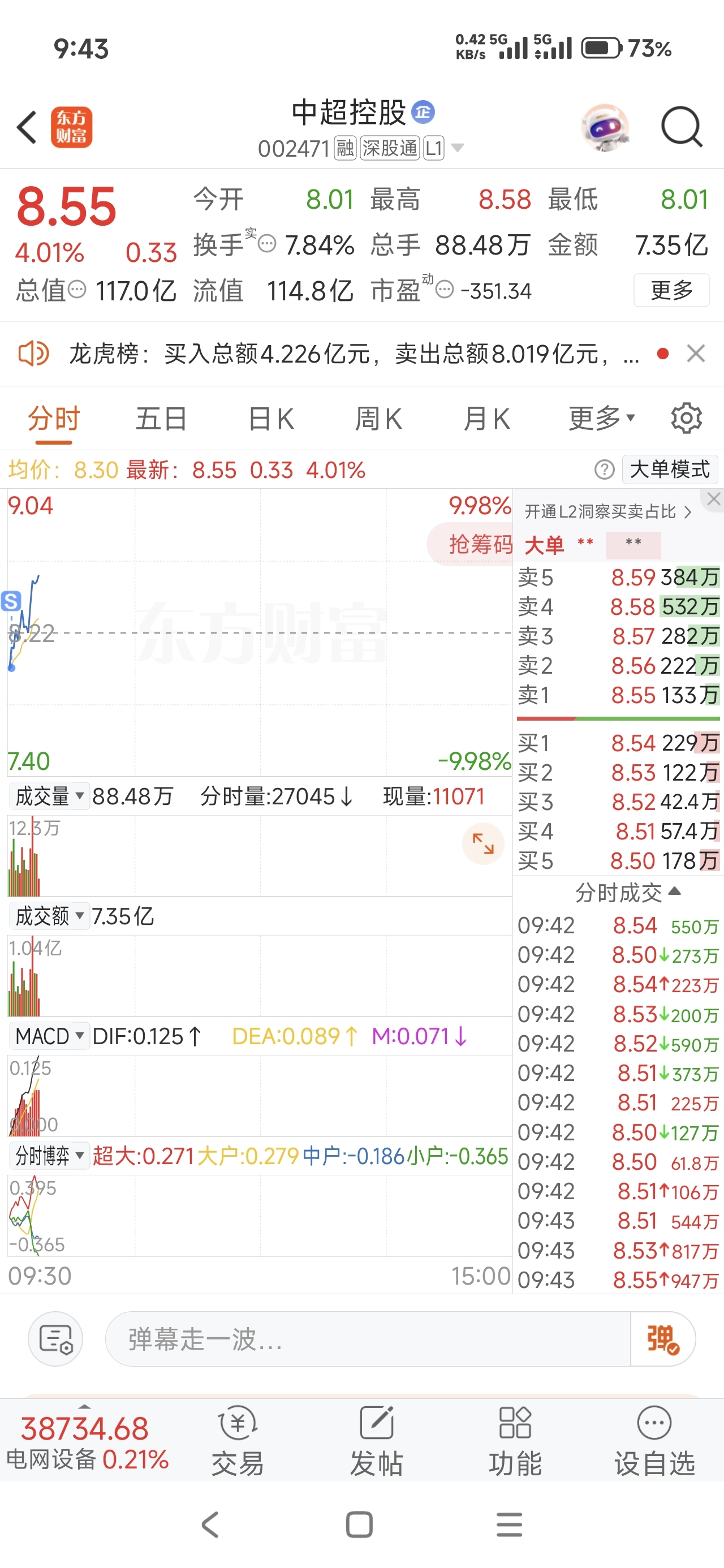Tap Android home navigation button
Screen dimensions: 724x1568
tap(359, 1525)
